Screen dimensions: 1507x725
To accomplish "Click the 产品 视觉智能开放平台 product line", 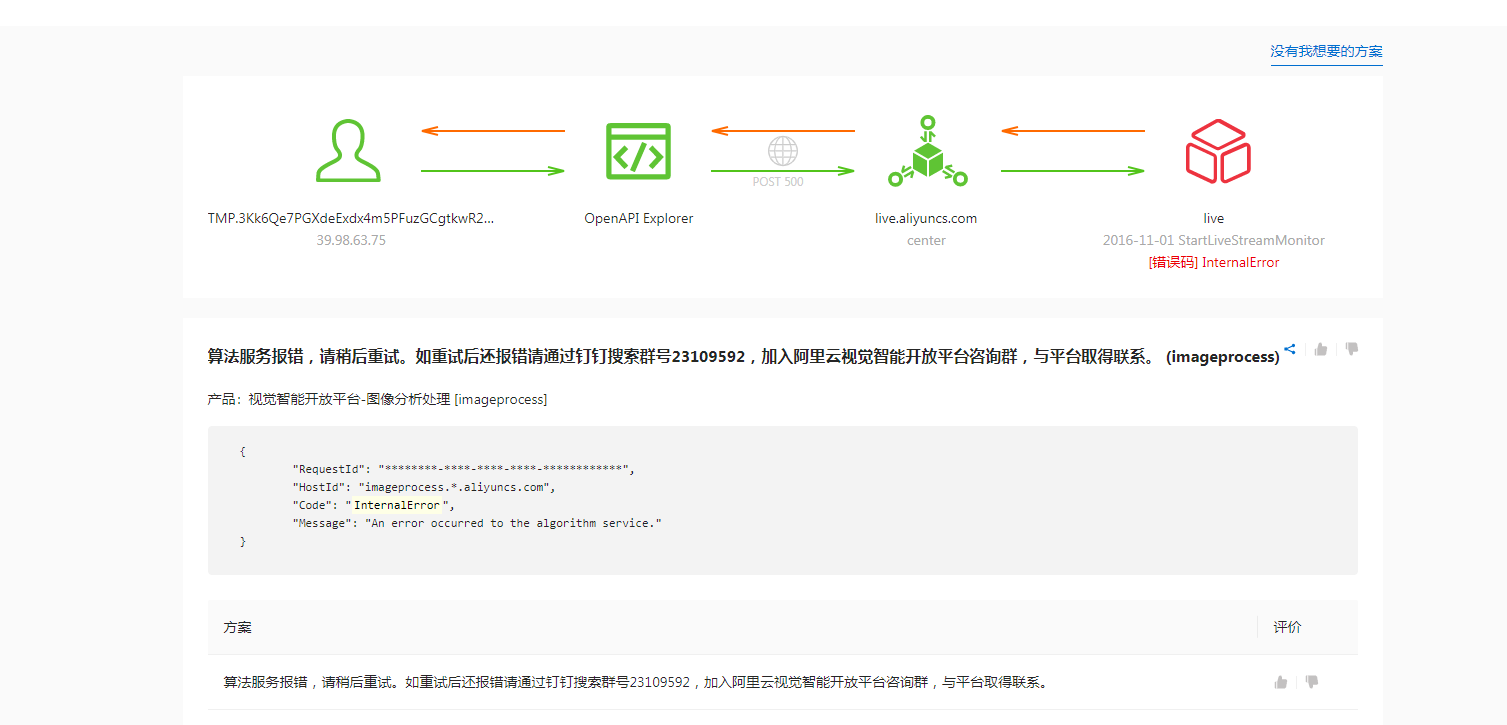I will [x=377, y=400].
